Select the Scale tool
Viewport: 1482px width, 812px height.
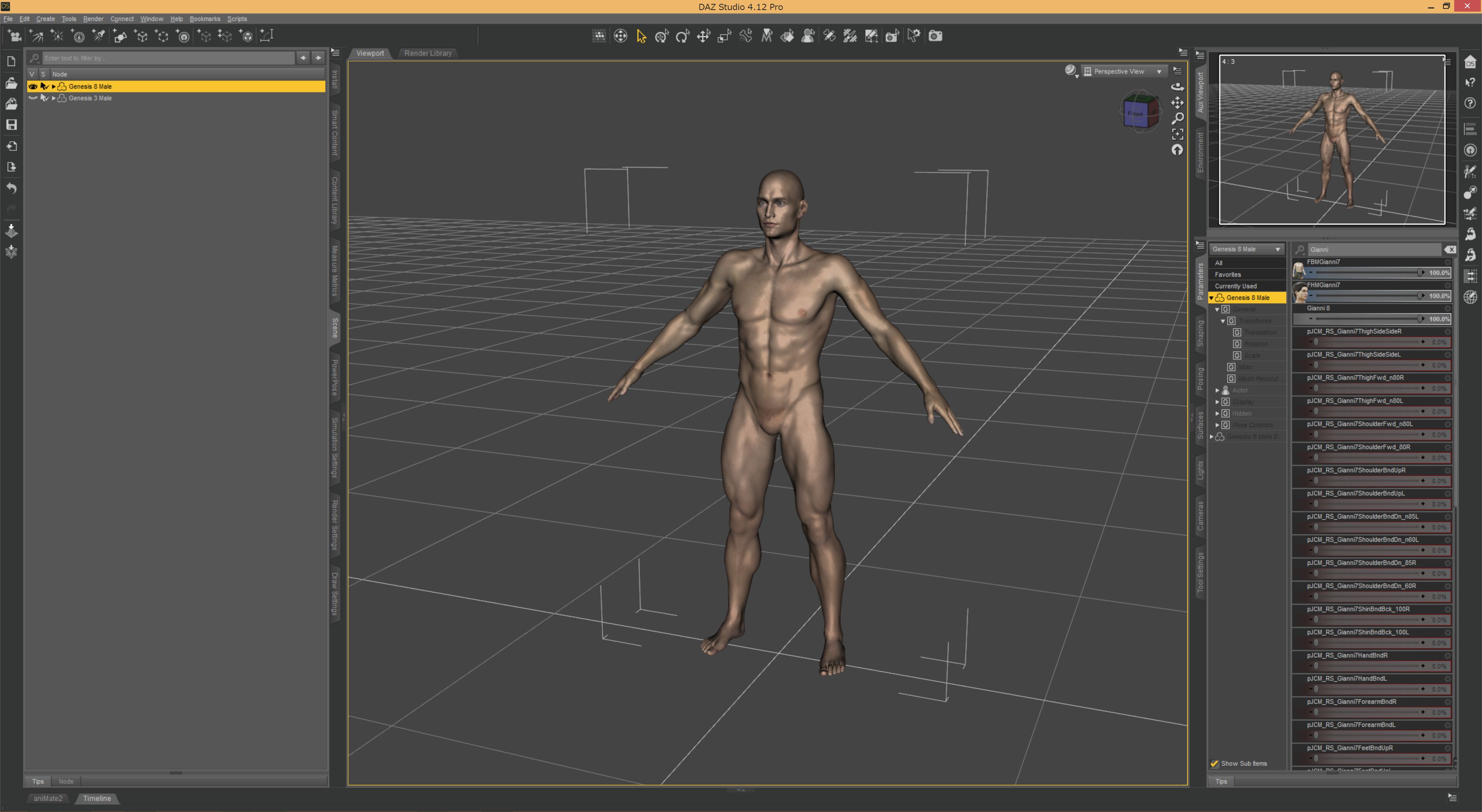pos(724,36)
